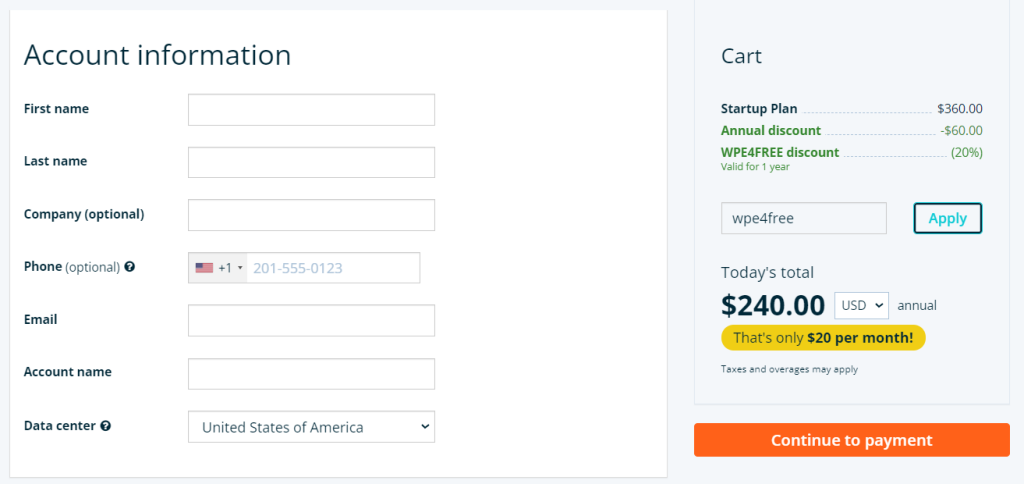The width and height of the screenshot is (1024, 484).
Task: Expand the Data center country selector
Action: tap(312, 427)
